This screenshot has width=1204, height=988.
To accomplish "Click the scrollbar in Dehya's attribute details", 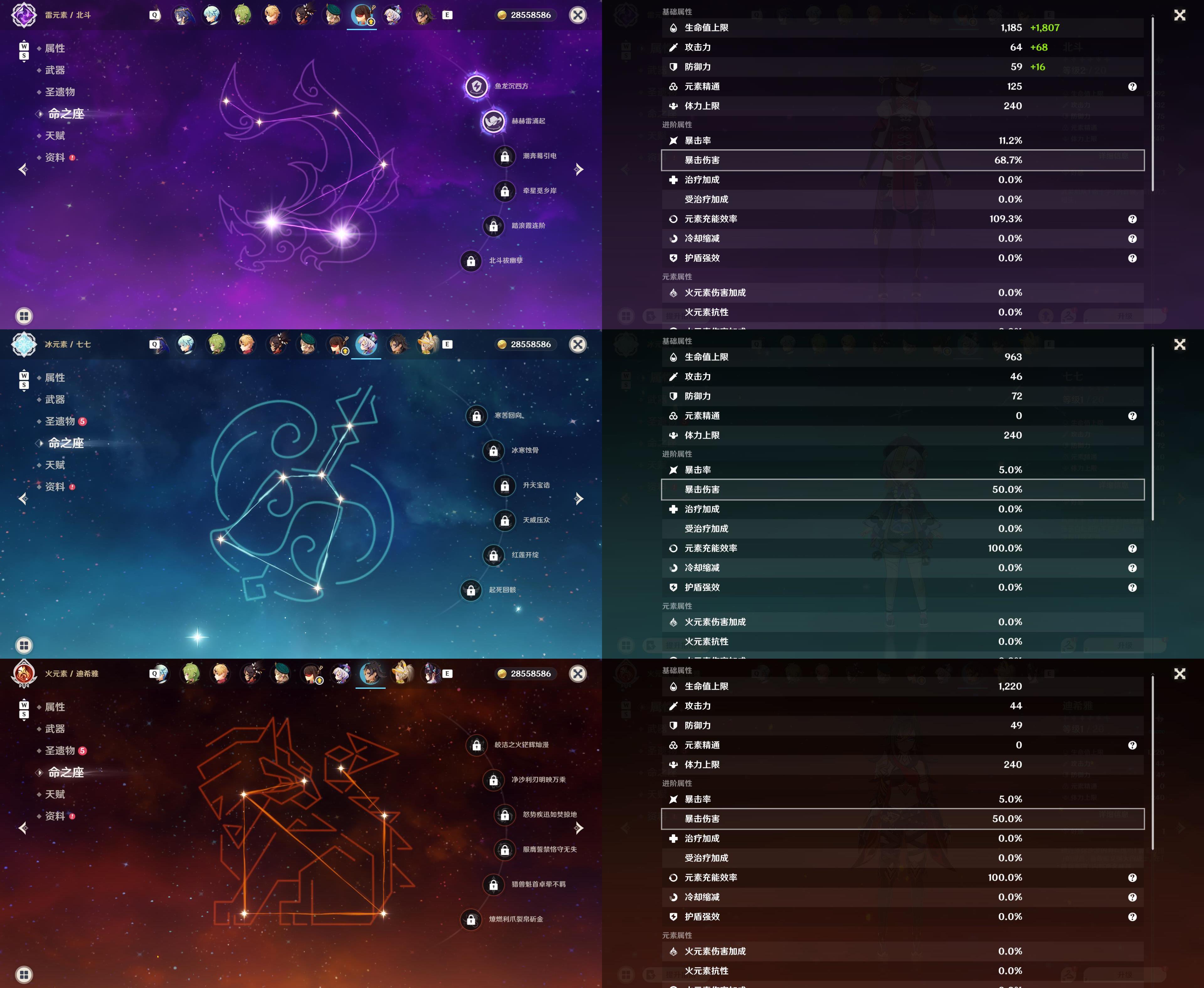I will click(x=1153, y=763).
